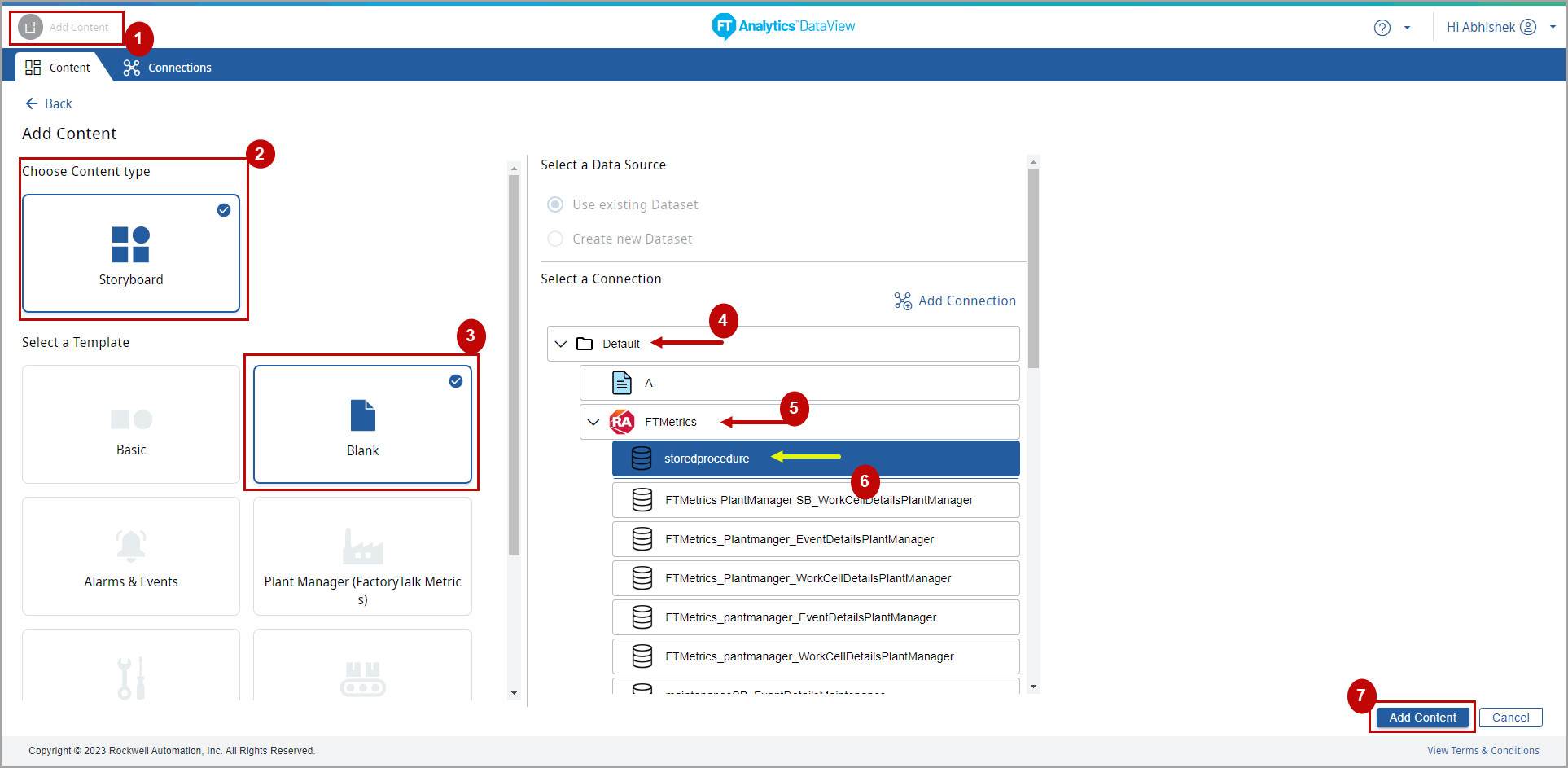Click database icon of FTMetrics_pantmanager_EventDetailsPlantManager
The height and width of the screenshot is (768, 1568).
[x=642, y=617]
